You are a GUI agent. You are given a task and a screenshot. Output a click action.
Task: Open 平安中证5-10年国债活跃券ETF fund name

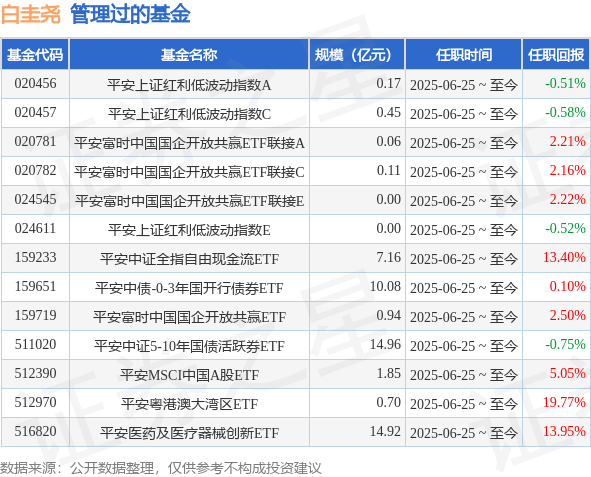point(189,346)
